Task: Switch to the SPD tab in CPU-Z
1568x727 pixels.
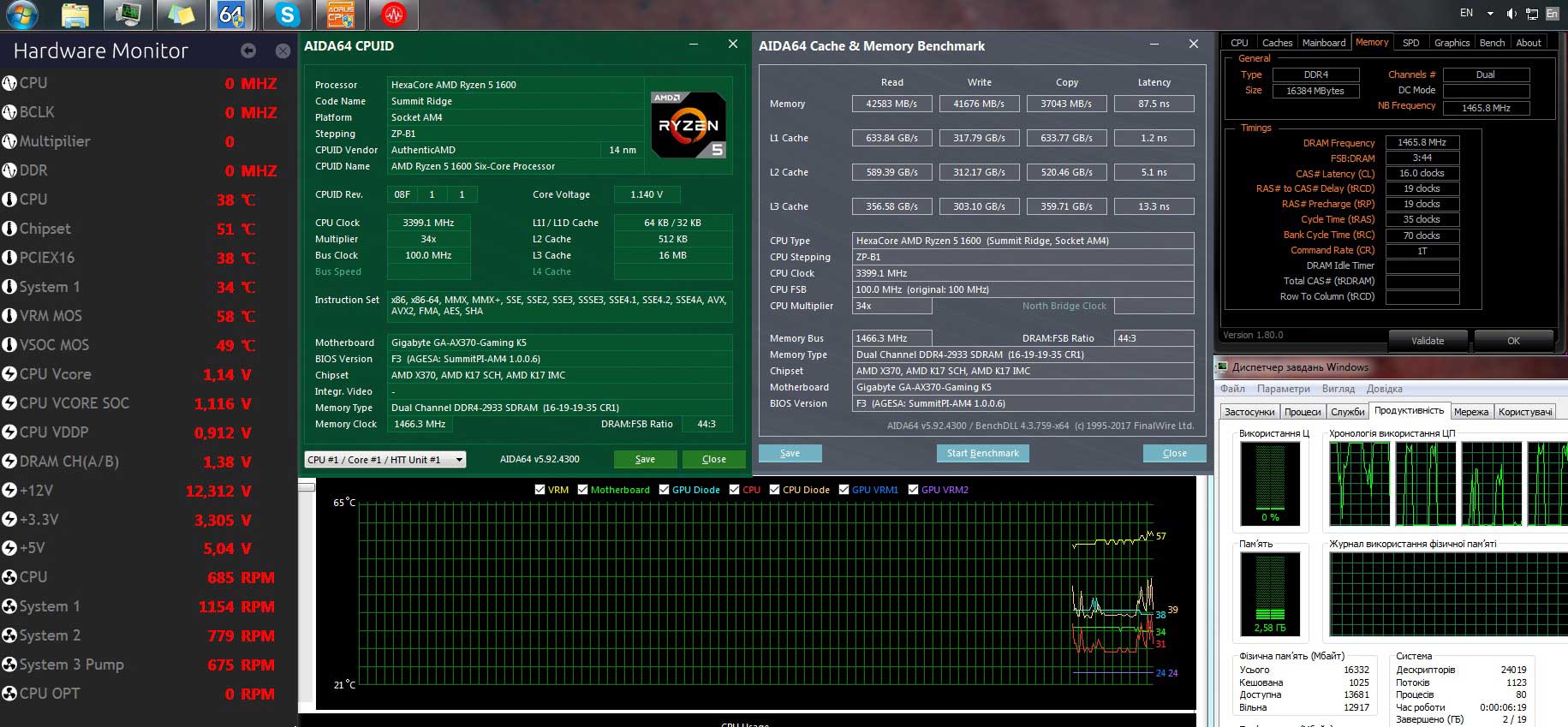Action: click(1410, 43)
